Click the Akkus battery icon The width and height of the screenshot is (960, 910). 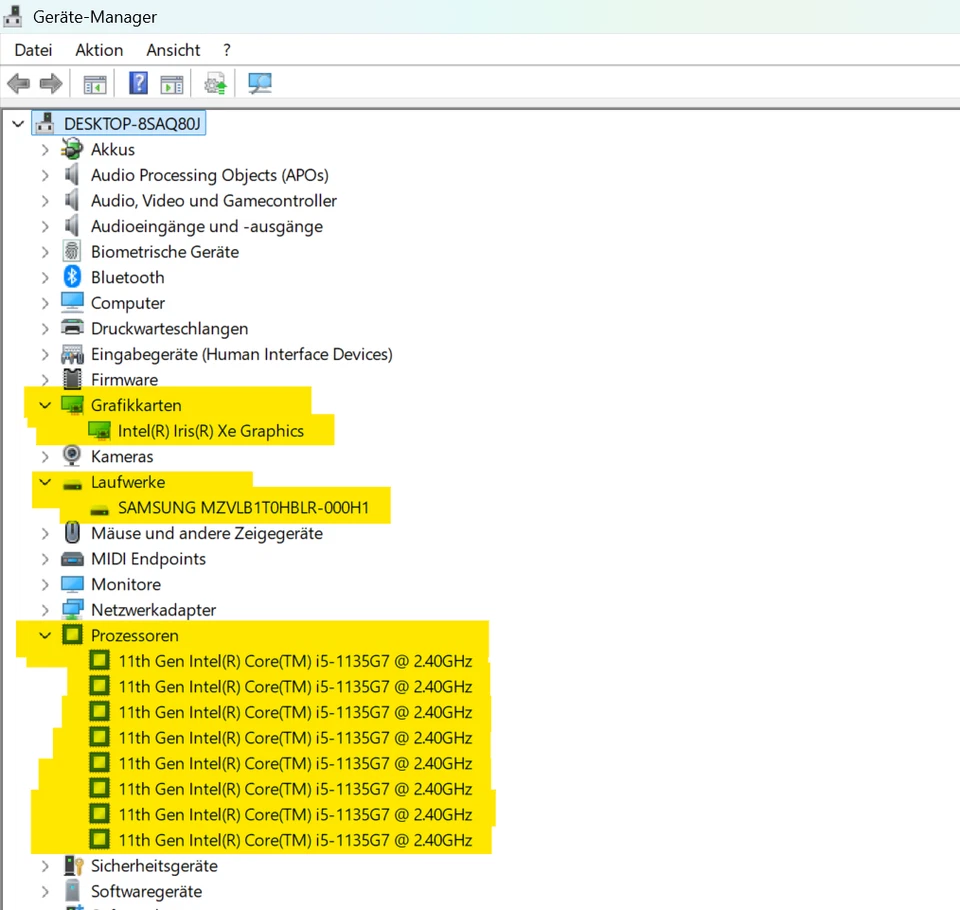tap(72, 149)
